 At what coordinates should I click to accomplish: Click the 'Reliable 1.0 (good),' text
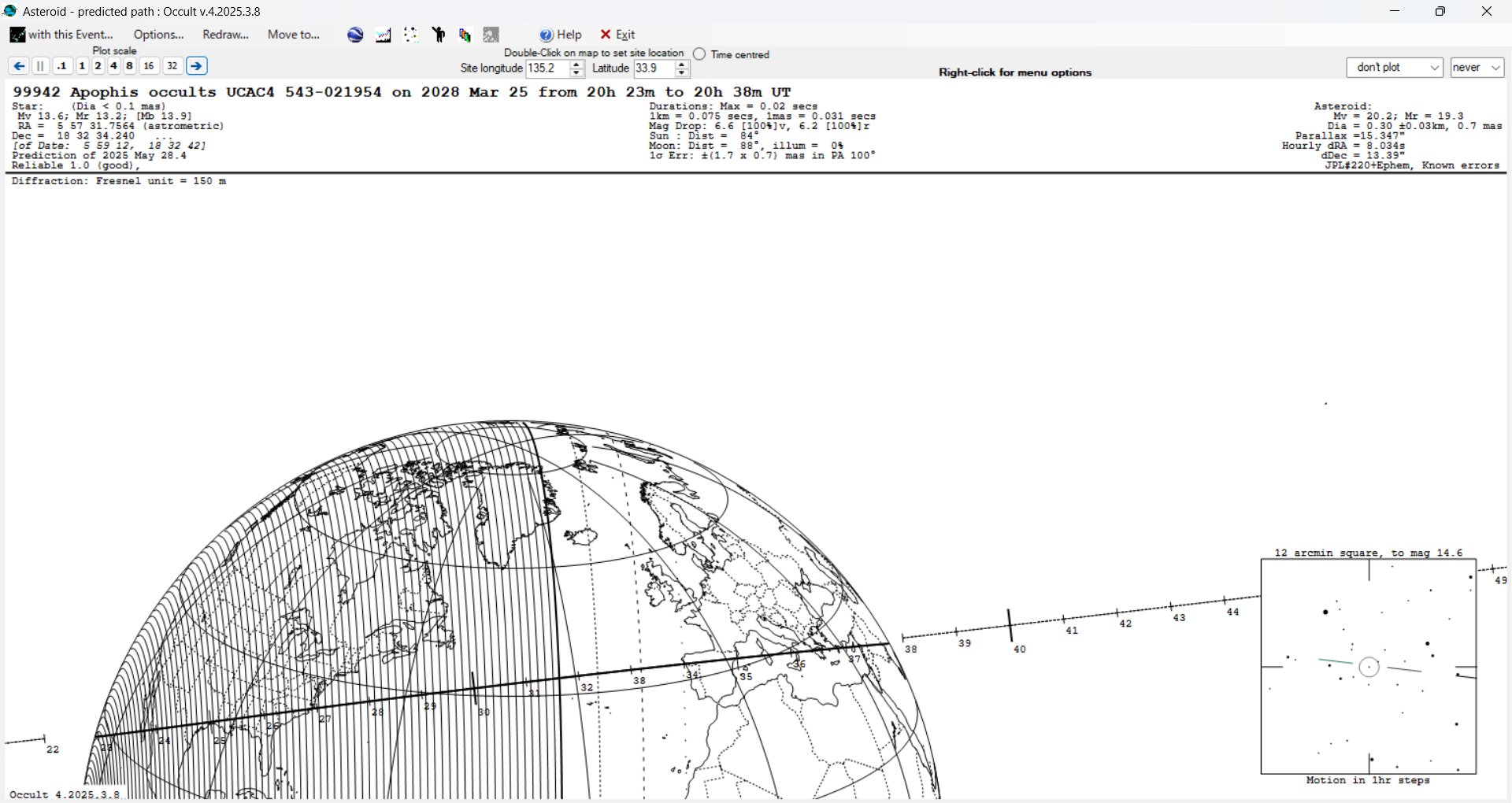[x=76, y=165]
